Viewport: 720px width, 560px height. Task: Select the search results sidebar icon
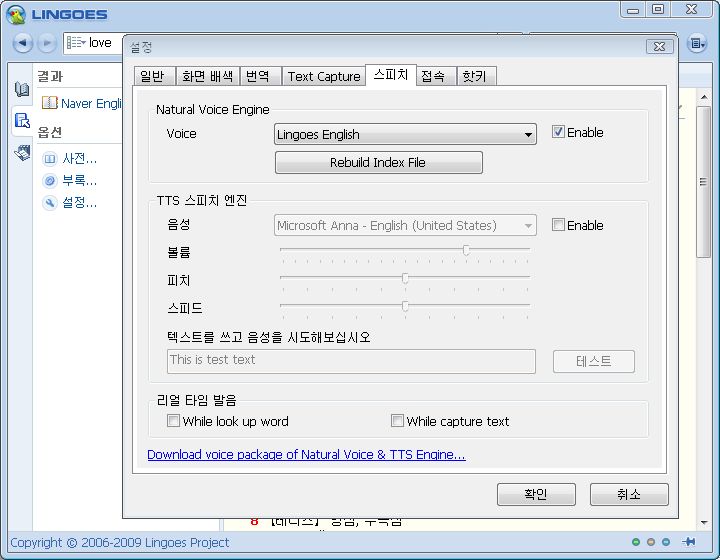pyautogui.click(x=22, y=121)
